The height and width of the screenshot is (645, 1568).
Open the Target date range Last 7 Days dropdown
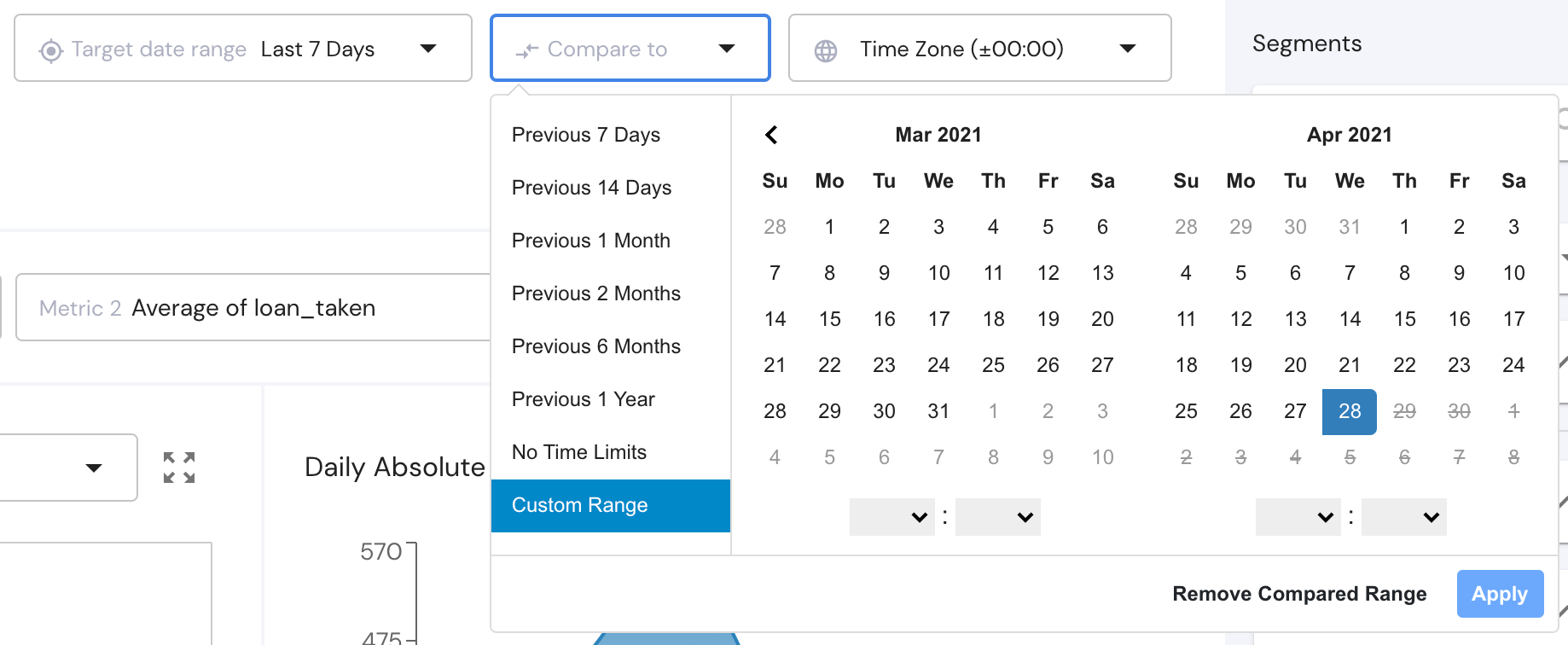(243, 48)
